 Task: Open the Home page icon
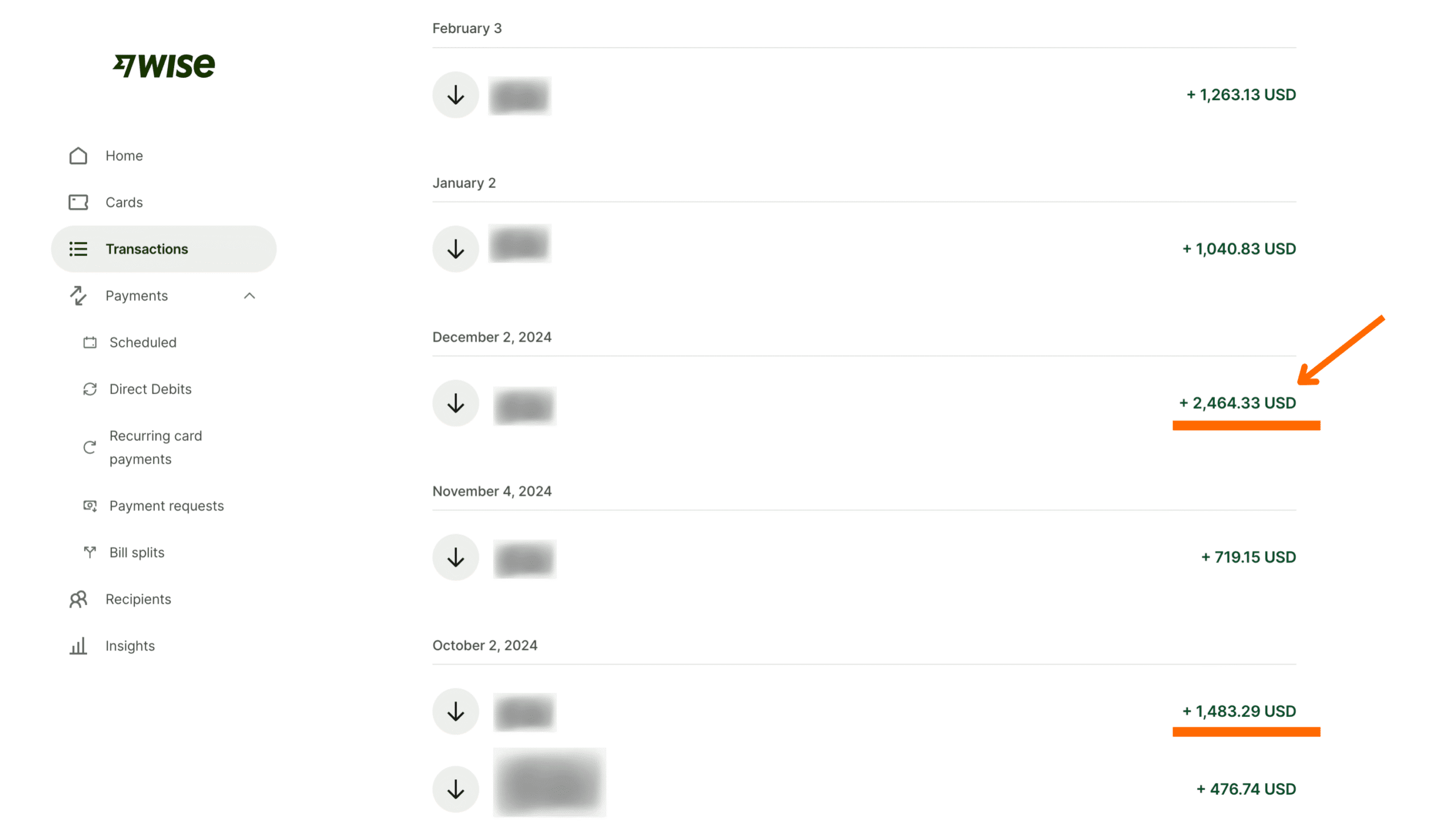pyautogui.click(x=78, y=156)
